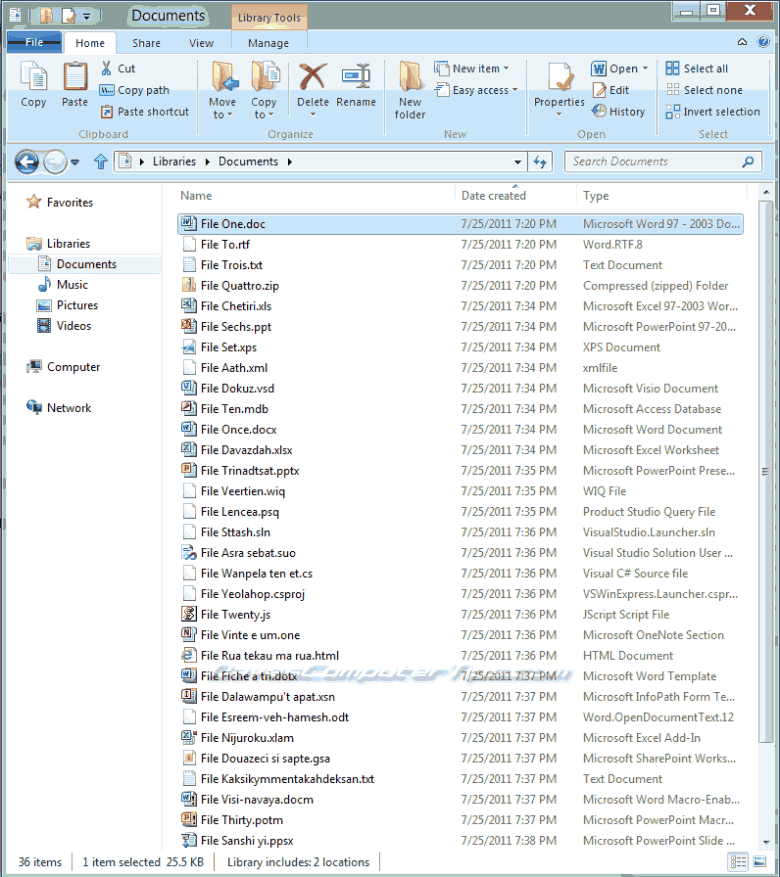Open the Delete dropdown arrow
The height and width of the screenshot is (877, 780).
[313, 115]
